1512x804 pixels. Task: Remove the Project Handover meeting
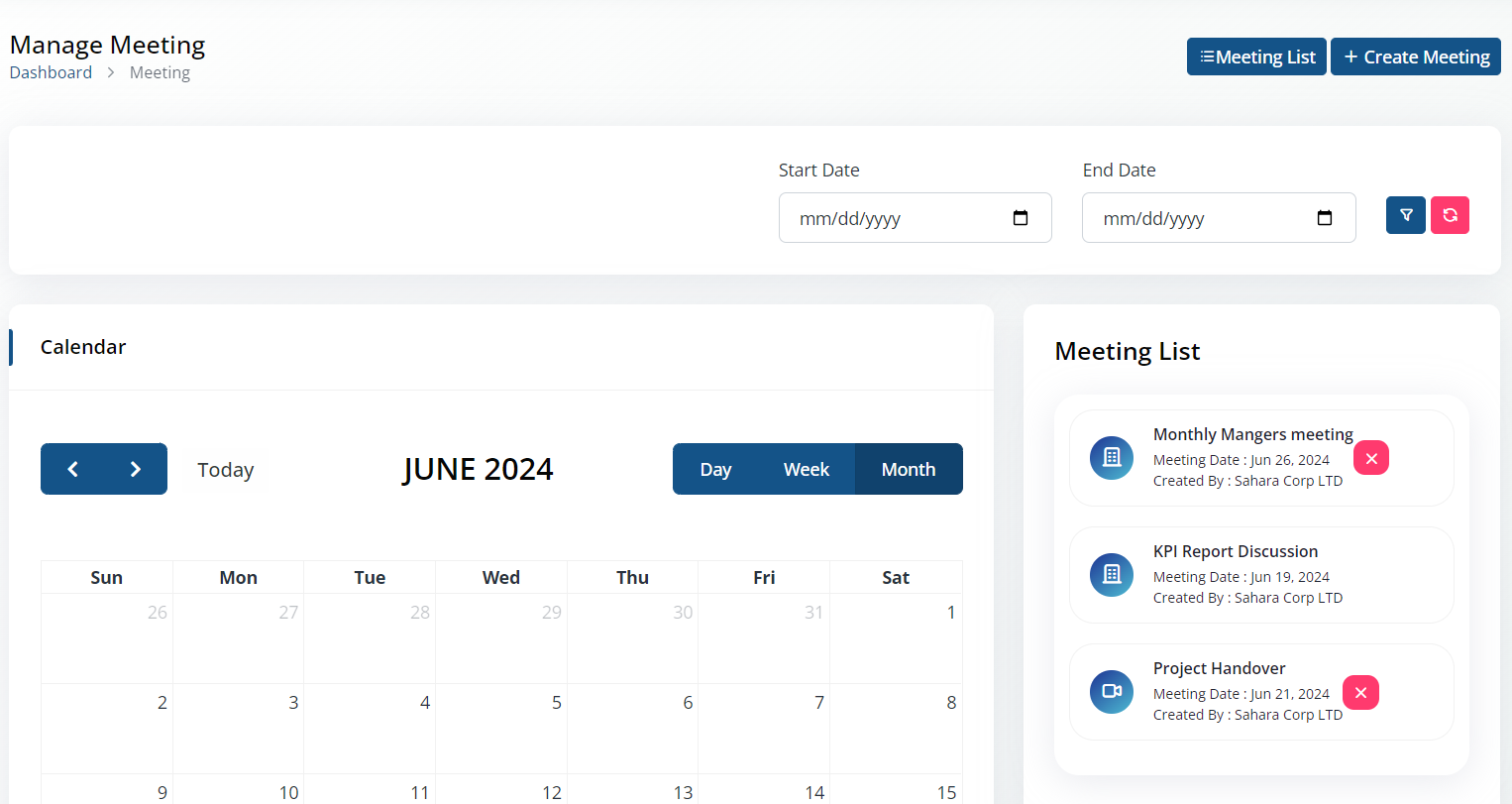(x=1360, y=692)
